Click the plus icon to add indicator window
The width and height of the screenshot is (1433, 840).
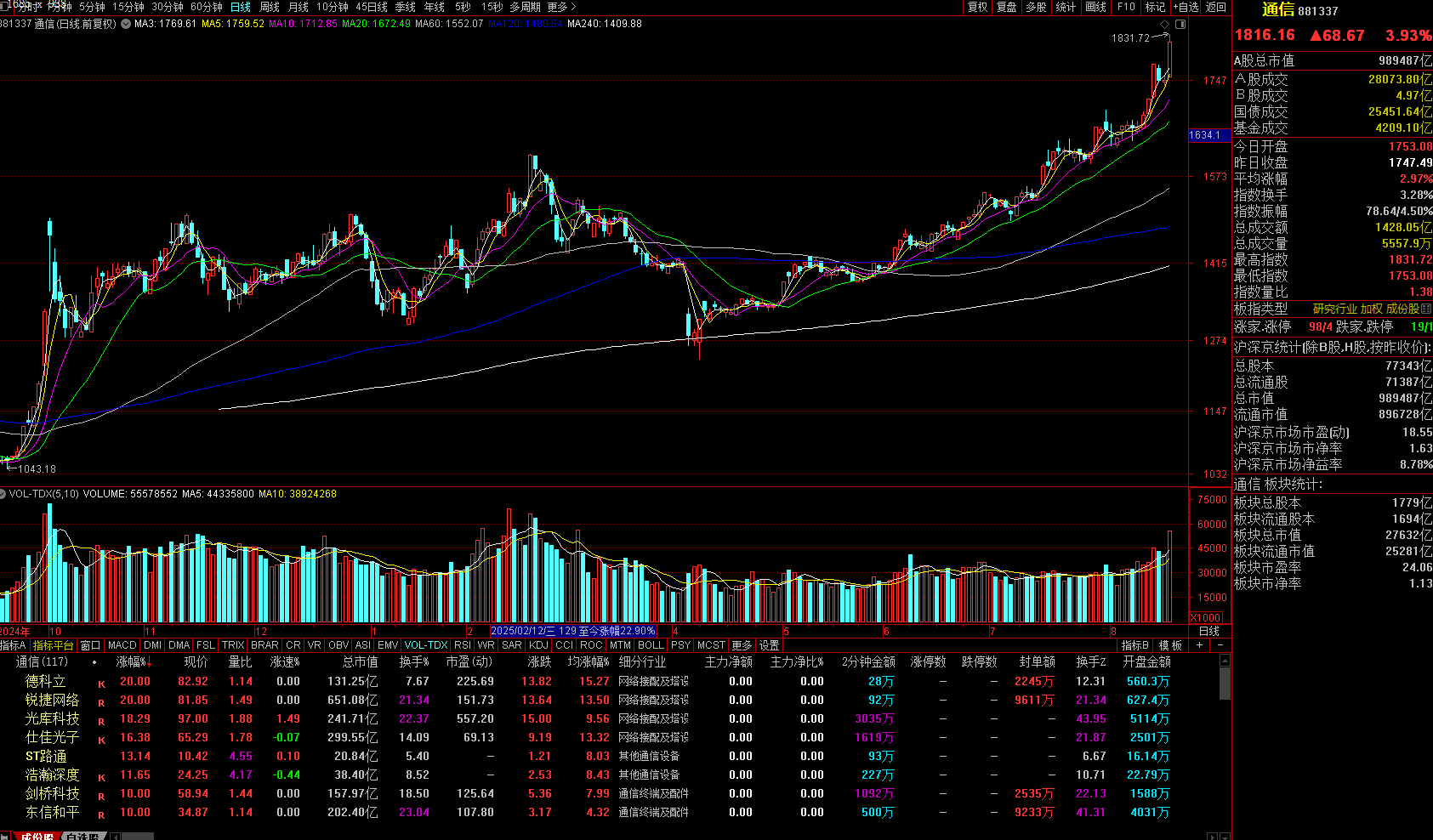[1200, 645]
